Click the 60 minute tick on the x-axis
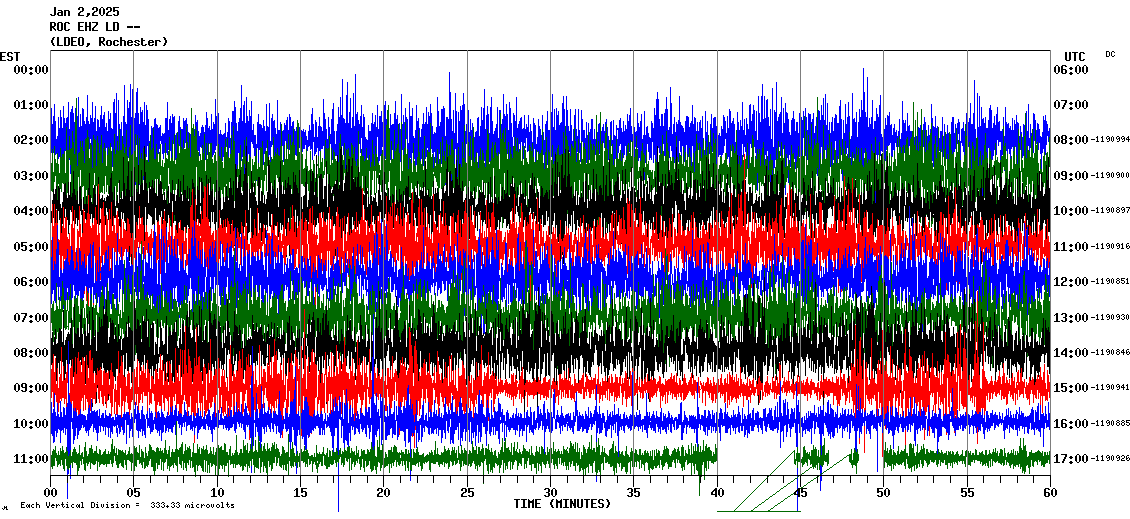 [x=1049, y=492]
